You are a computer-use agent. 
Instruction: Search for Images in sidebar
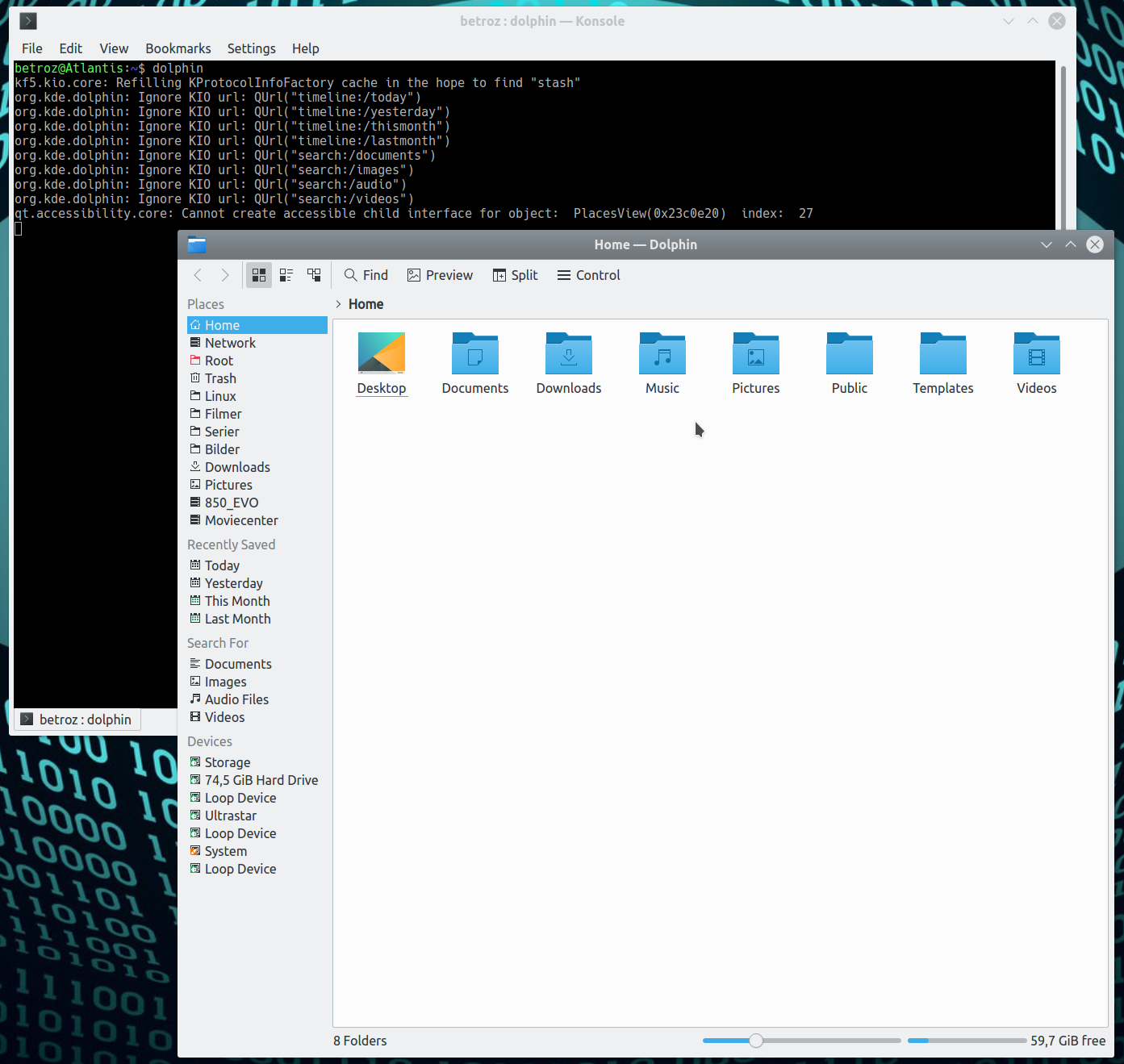(257, 682)
